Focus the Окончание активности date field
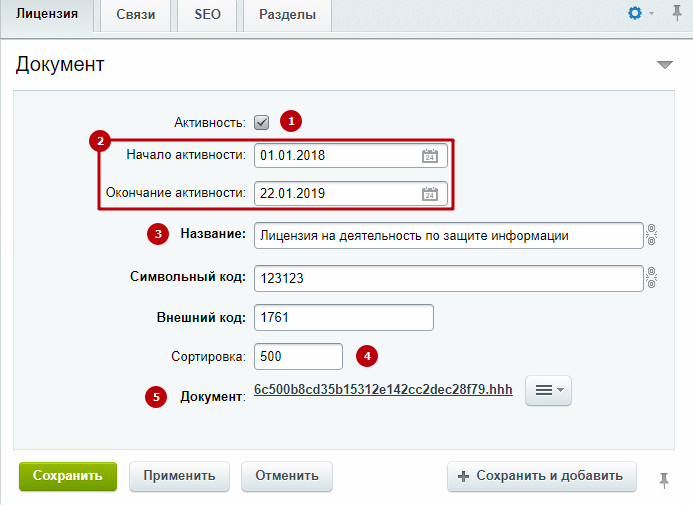The image size is (693, 505). click(x=351, y=194)
